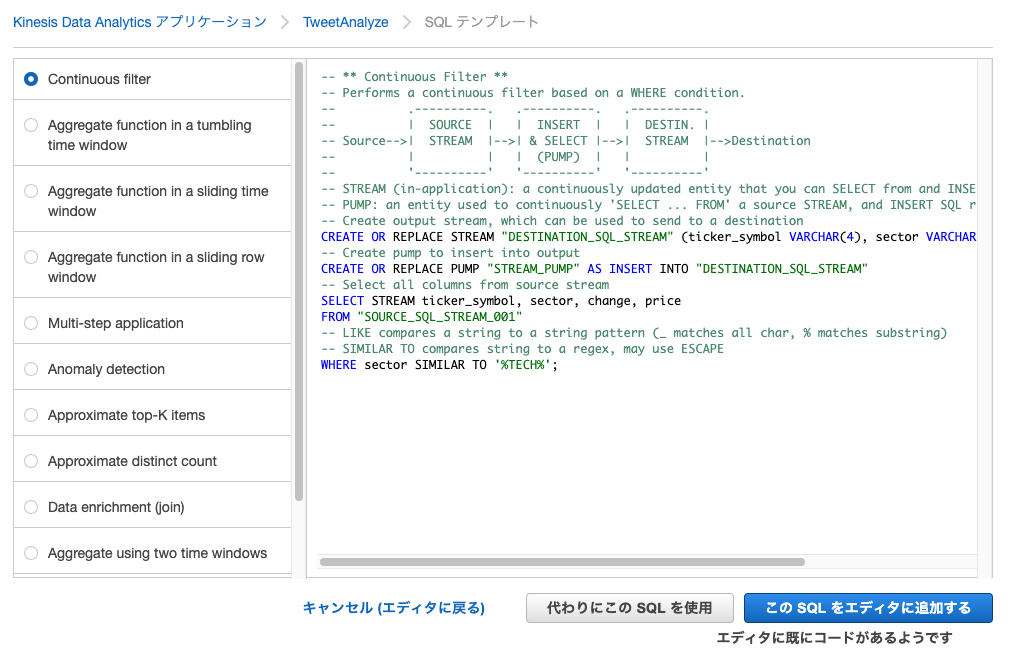Click '-- SIMILAR TO compares string' comment
This screenshot has height=655, width=1016.
tap(522, 349)
